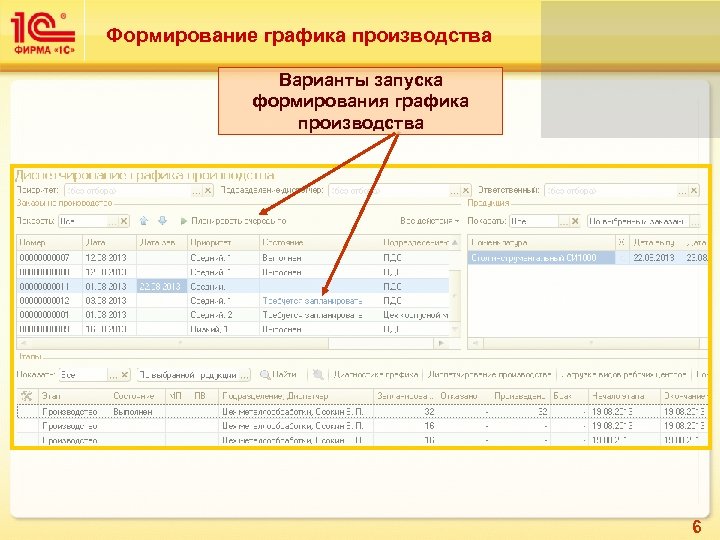The height and width of the screenshot is (540, 720).
Task: Click the move-down arrow icon in orders toolbar
Action: 163,221
